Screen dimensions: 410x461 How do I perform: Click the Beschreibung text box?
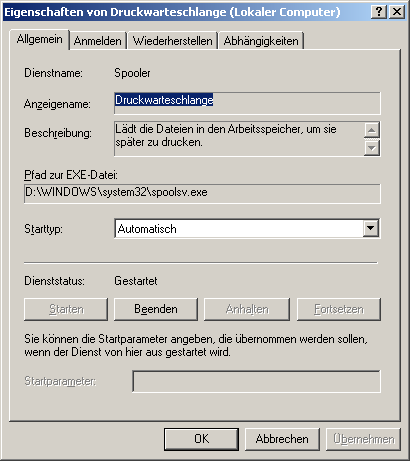[x=239, y=139]
